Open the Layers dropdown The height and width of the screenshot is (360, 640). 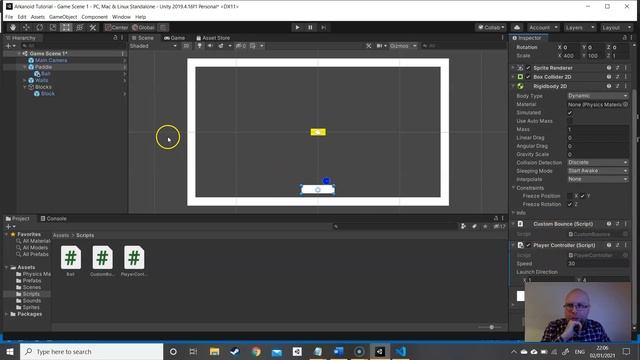point(580,27)
